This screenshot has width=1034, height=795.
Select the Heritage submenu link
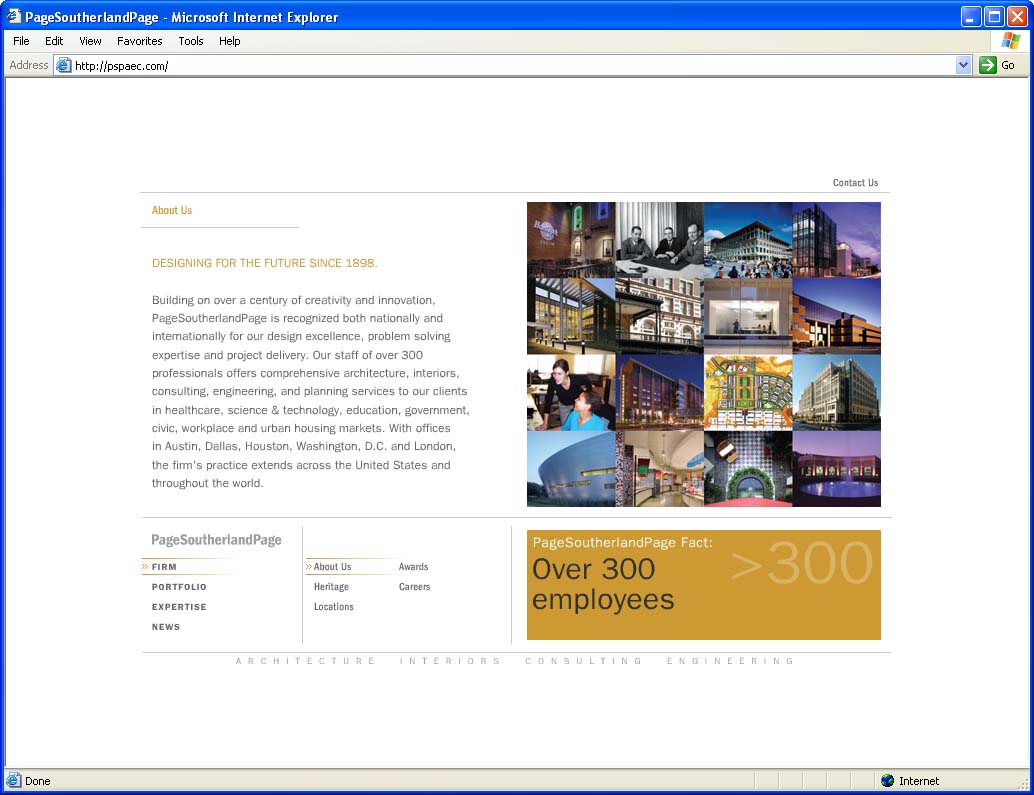tap(331, 587)
